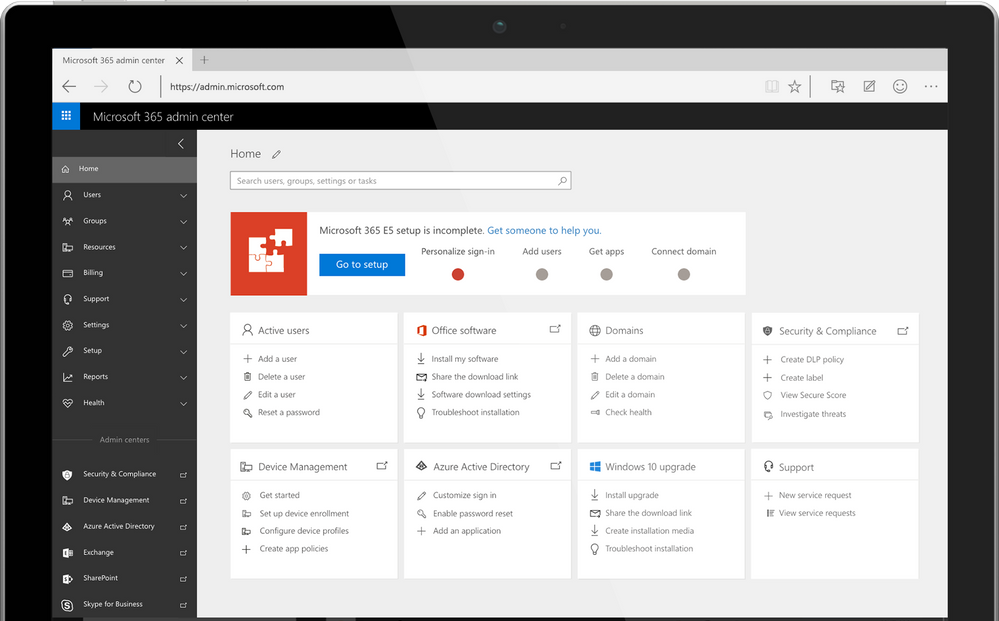Click the Azure Active Directory sidebar icon
Viewport: 999px width, 621px height.
tap(67, 527)
